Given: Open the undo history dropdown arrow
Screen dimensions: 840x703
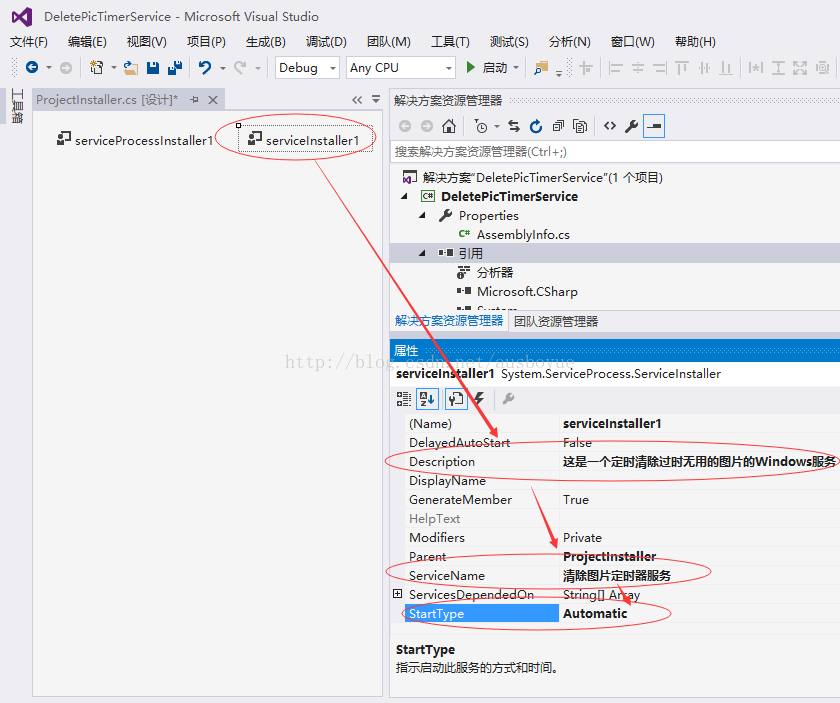Looking at the screenshot, I should click(223, 68).
